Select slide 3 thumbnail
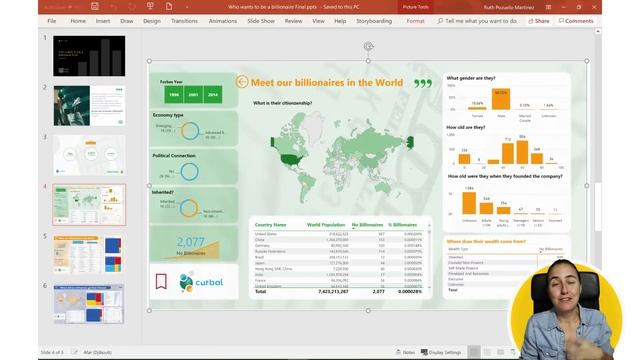The image size is (640, 360). point(89,156)
